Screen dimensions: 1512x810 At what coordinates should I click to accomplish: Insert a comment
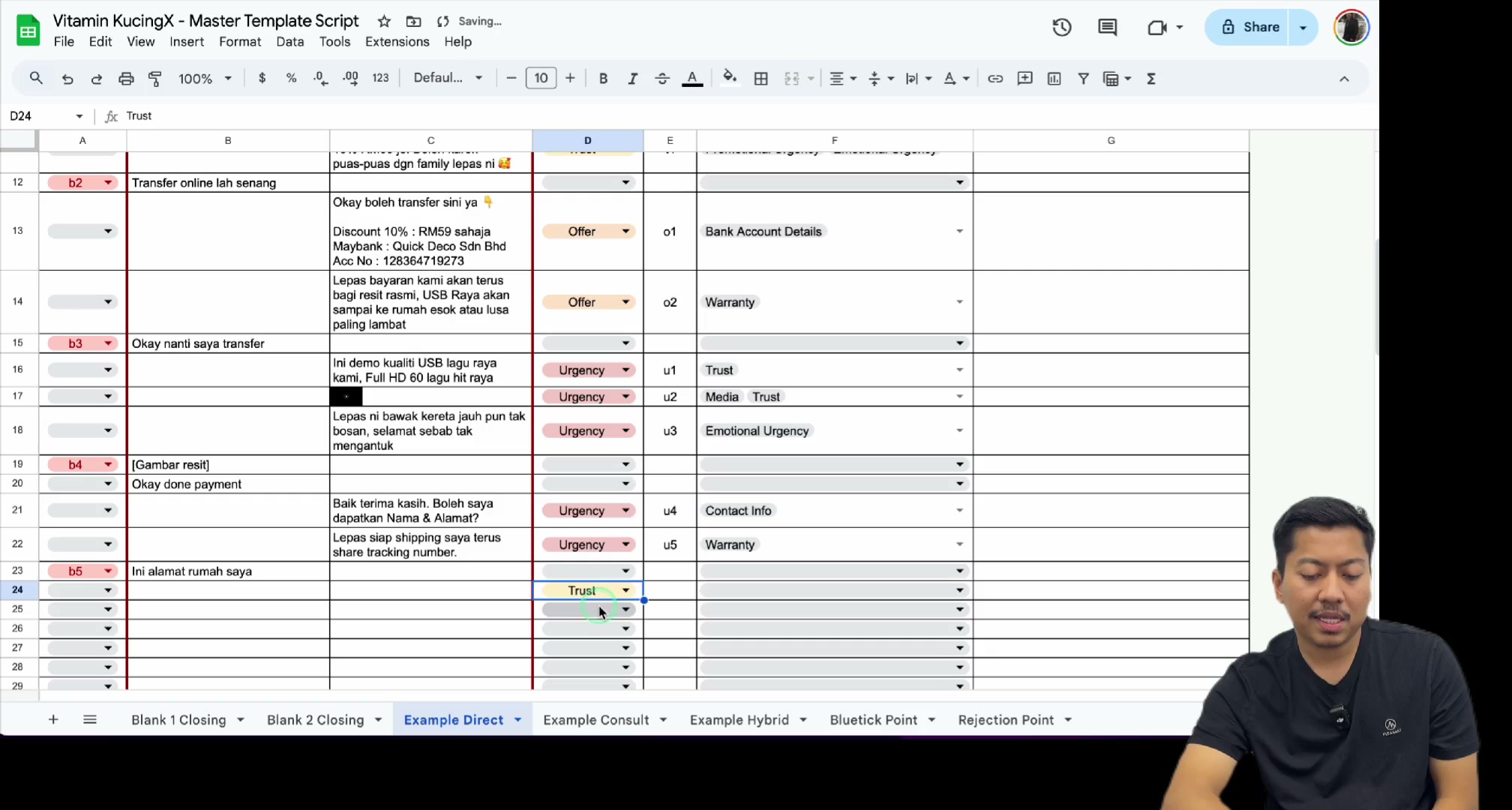pyautogui.click(x=1024, y=78)
